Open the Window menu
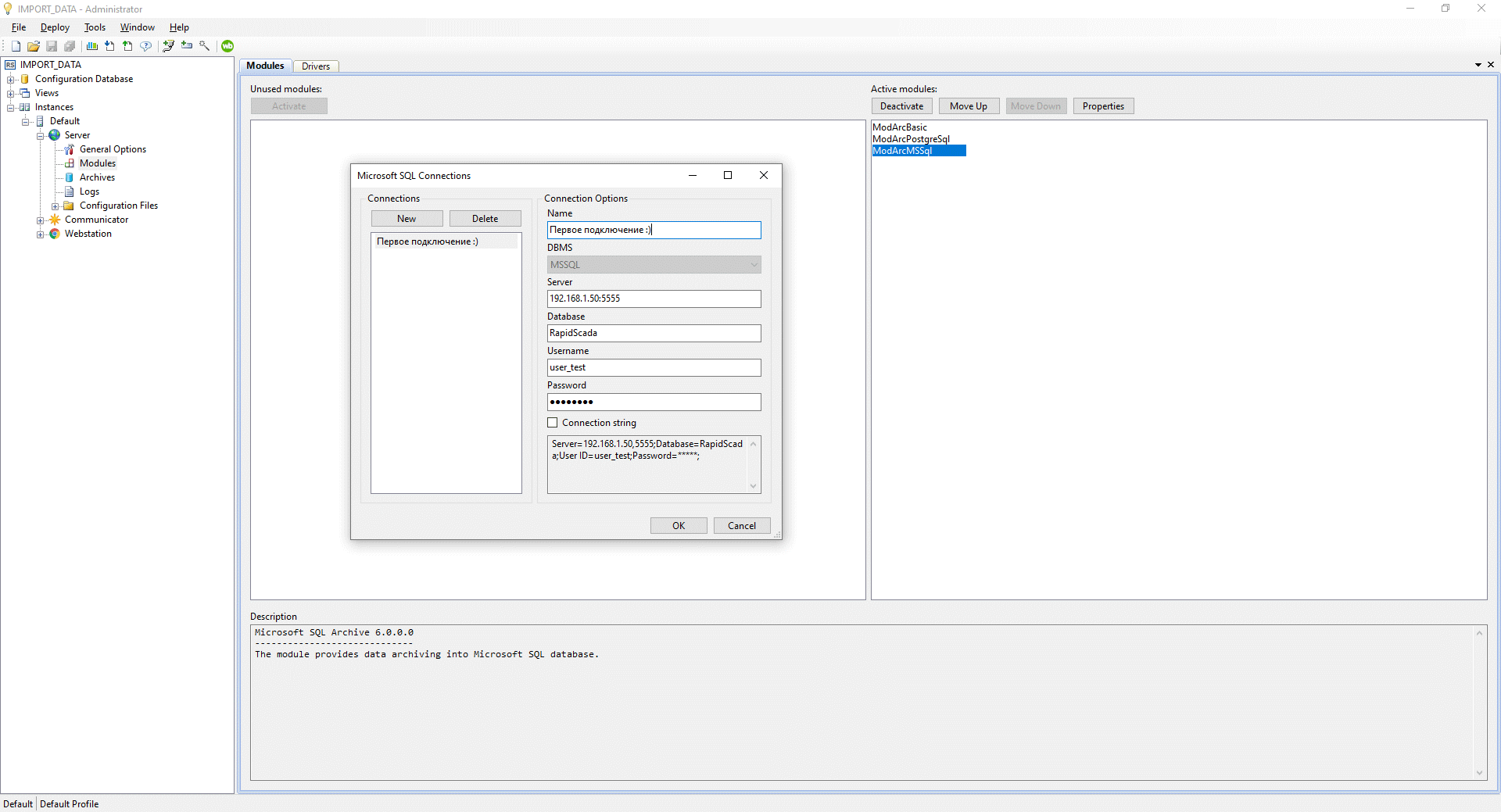The width and height of the screenshot is (1501, 812). [137, 27]
